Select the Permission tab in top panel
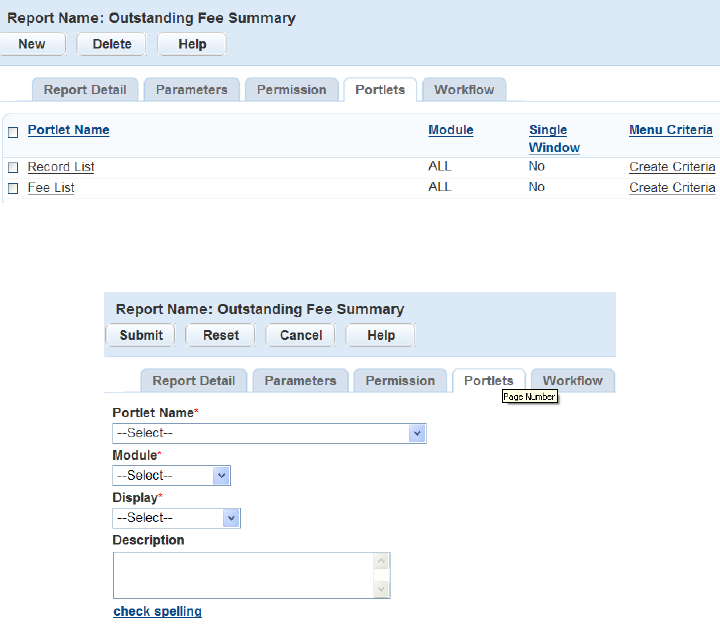This screenshot has height=625, width=720. pyautogui.click(x=291, y=90)
